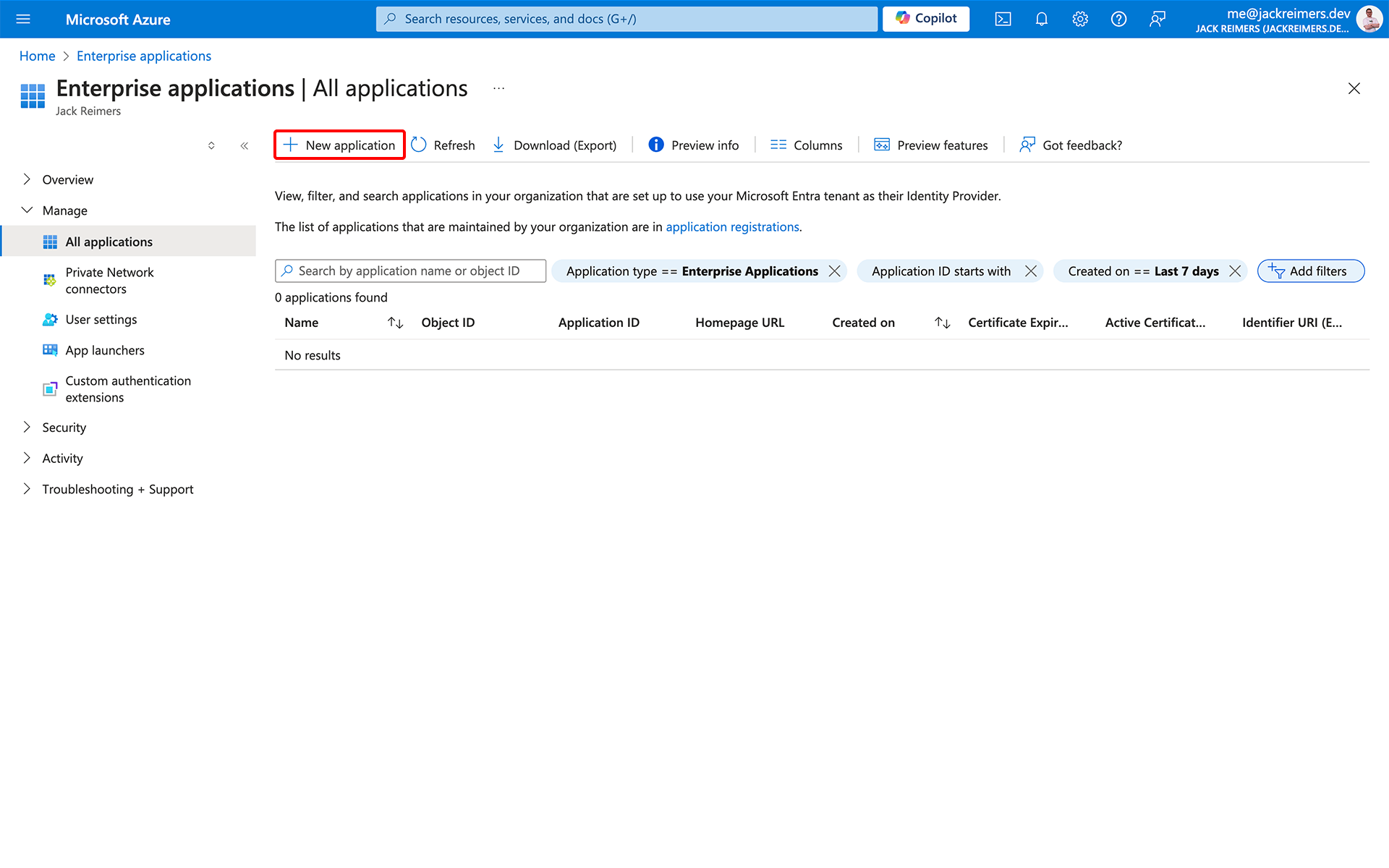Remove Application ID starts with filter

click(1031, 271)
